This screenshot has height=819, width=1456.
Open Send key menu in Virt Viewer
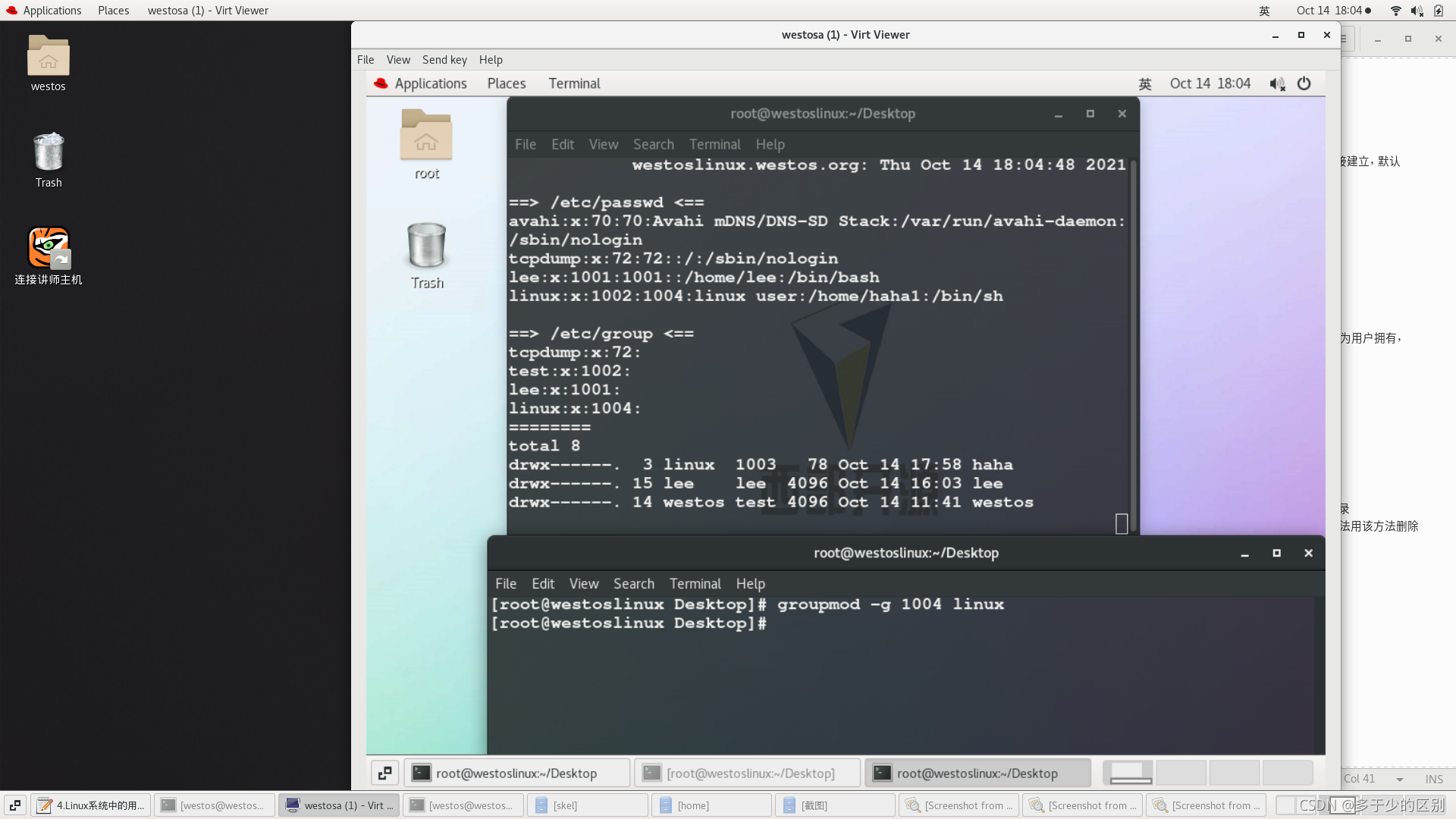click(444, 60)
